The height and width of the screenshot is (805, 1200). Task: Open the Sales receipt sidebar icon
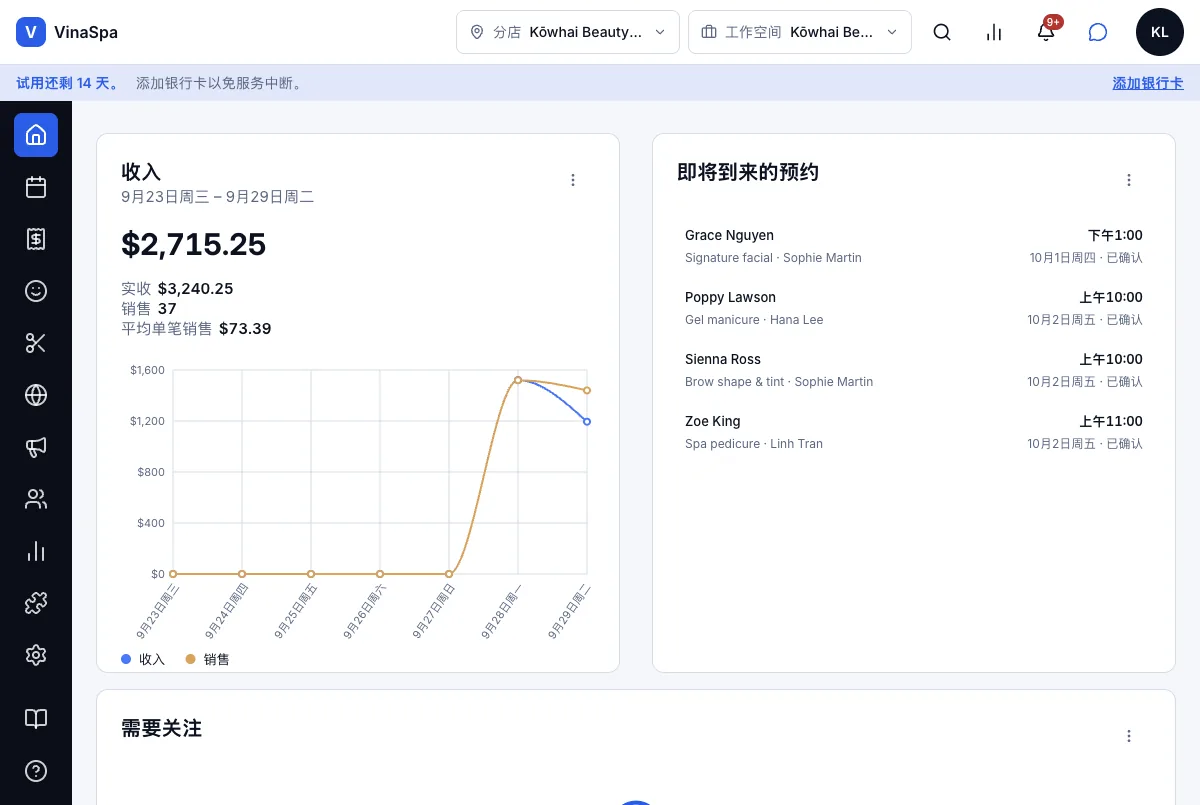tap(36, 239)
